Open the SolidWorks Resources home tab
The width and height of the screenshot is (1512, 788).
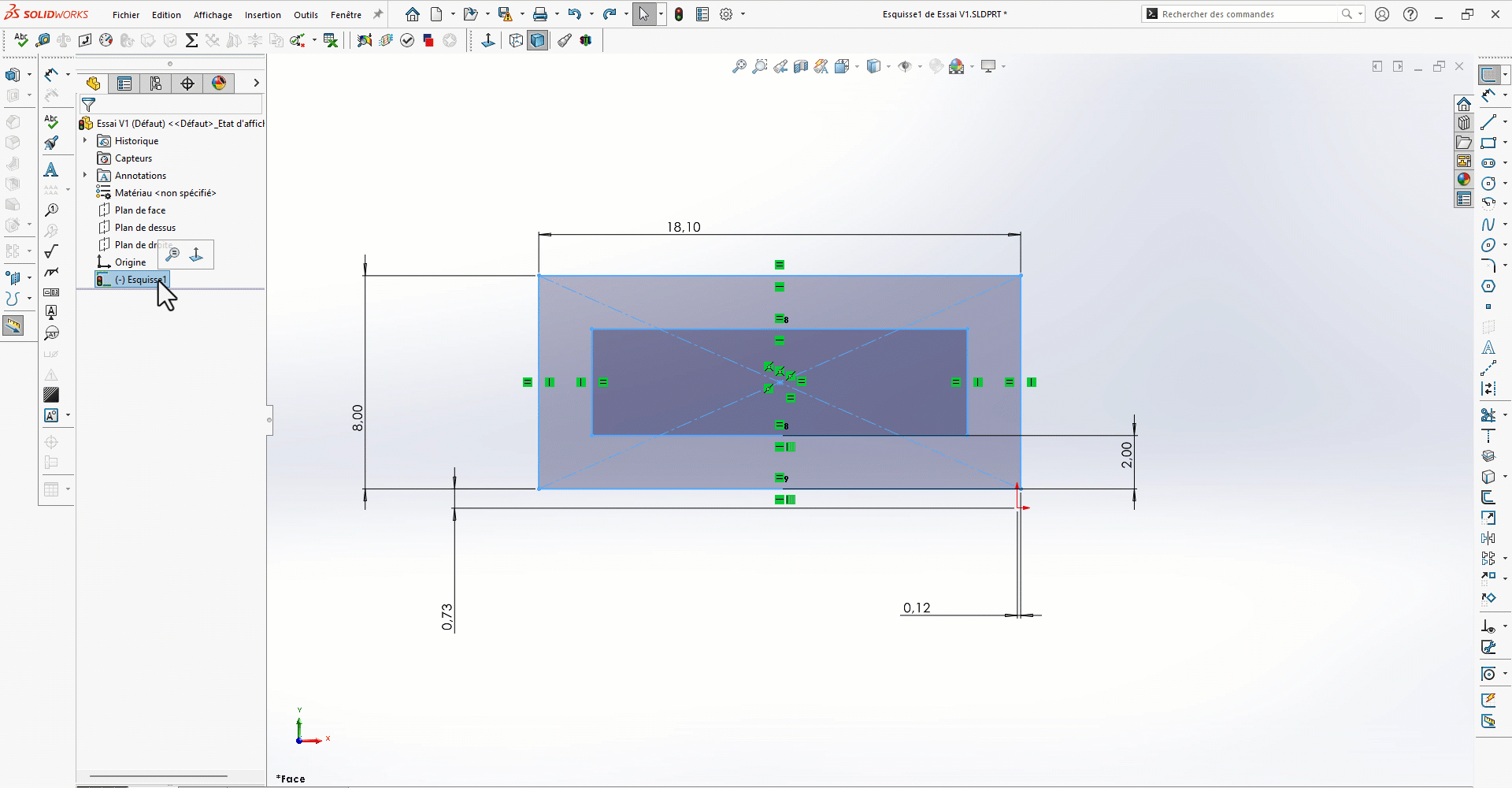[x=1464, y=104]
